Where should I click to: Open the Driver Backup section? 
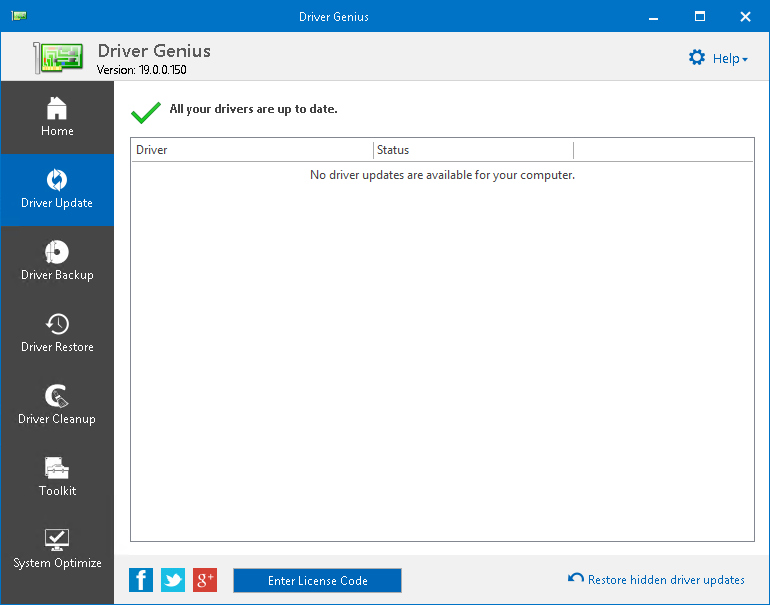click(x=57, y=262)
